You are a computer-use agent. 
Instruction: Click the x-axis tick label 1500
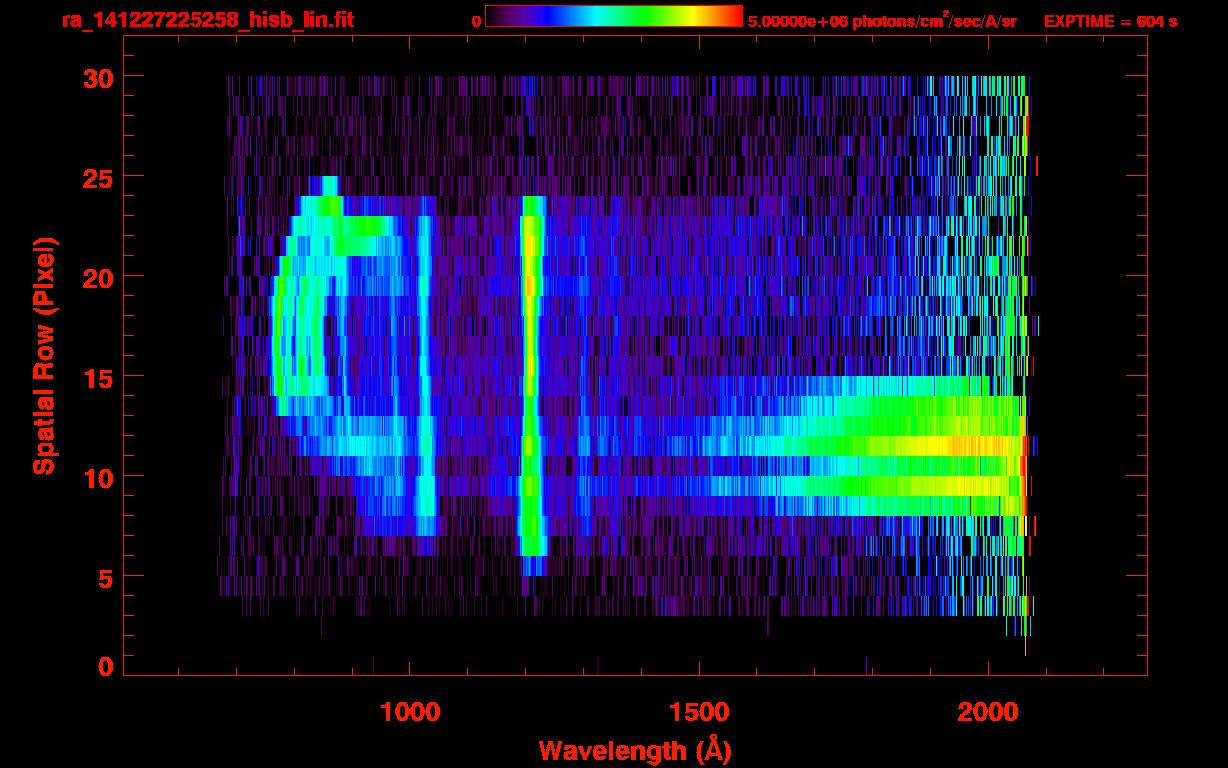699,712
